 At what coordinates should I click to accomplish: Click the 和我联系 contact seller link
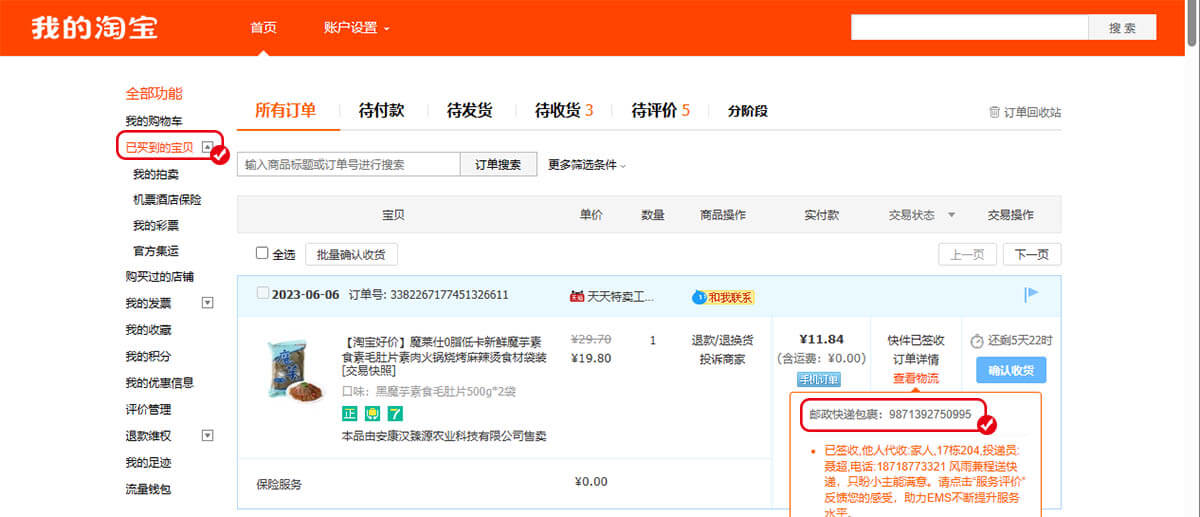pos(730,297)
